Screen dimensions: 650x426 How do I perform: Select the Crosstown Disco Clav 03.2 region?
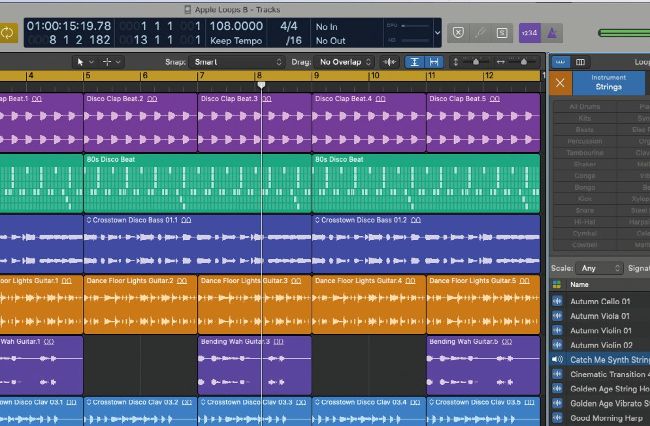(x=140, y=411)
